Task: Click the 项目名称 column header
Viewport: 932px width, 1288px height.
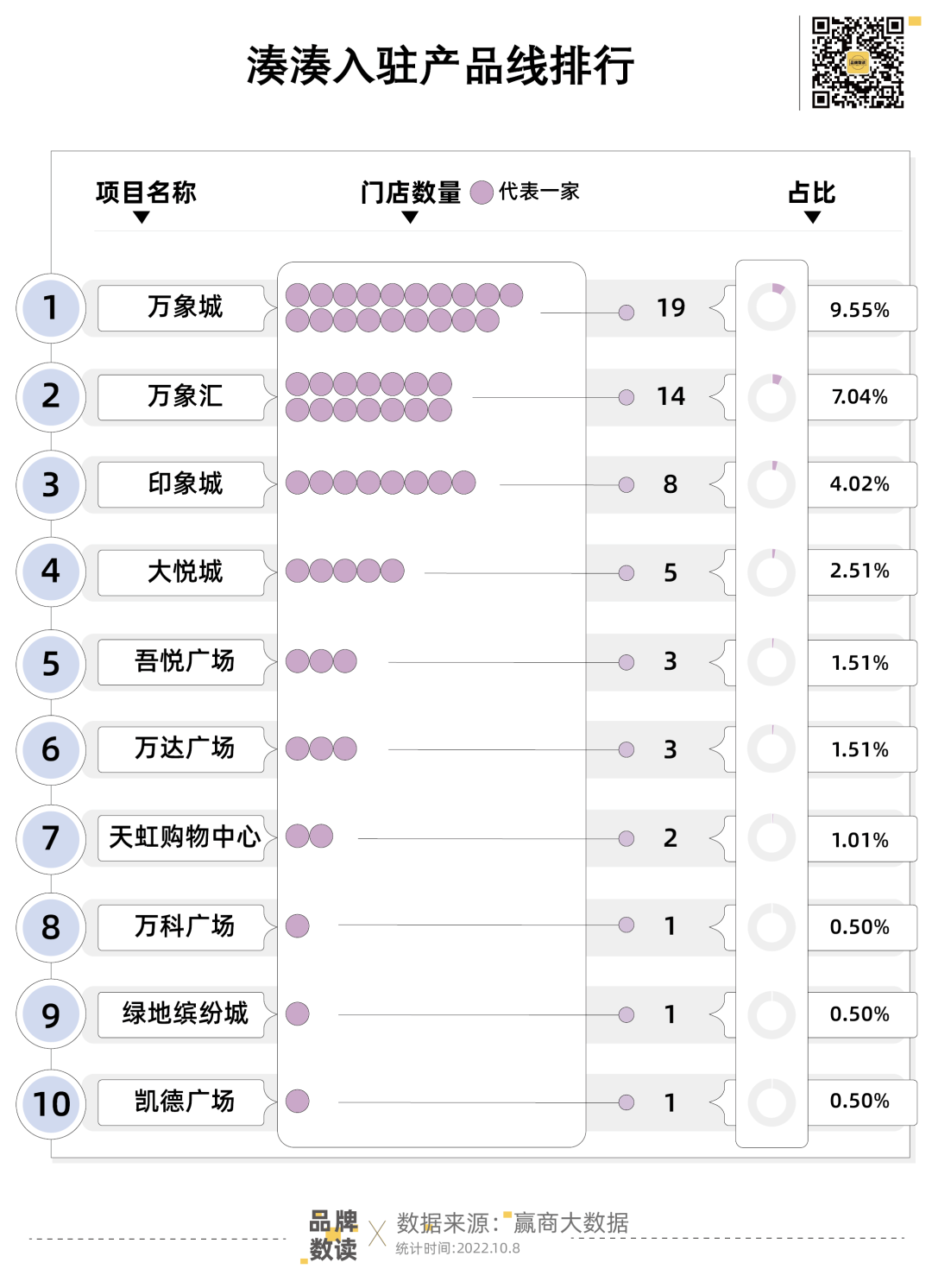Action: pos(146,192)
